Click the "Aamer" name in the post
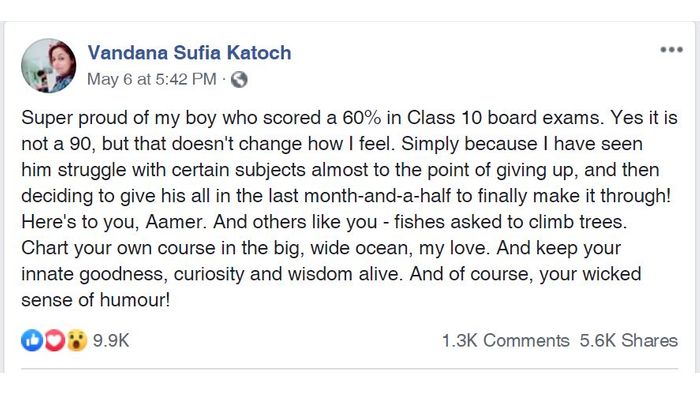The image size is (700, 395). coord(173,222)
